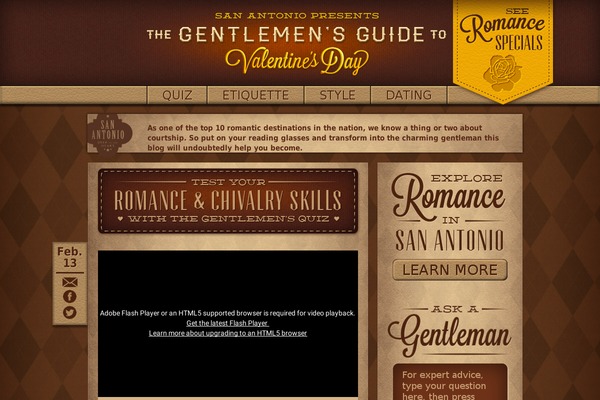Screen dimensions: 600x400
Task: Click the LEARN MORE button
Action: click(x=450, y=270)
